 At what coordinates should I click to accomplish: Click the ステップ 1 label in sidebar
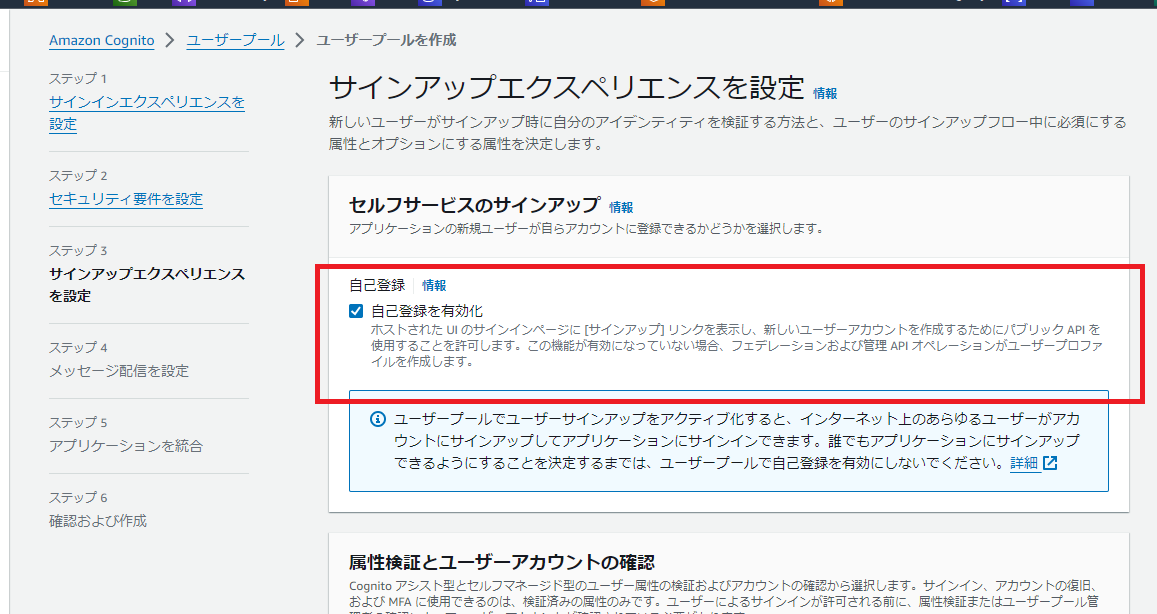[x=78, y=79]
